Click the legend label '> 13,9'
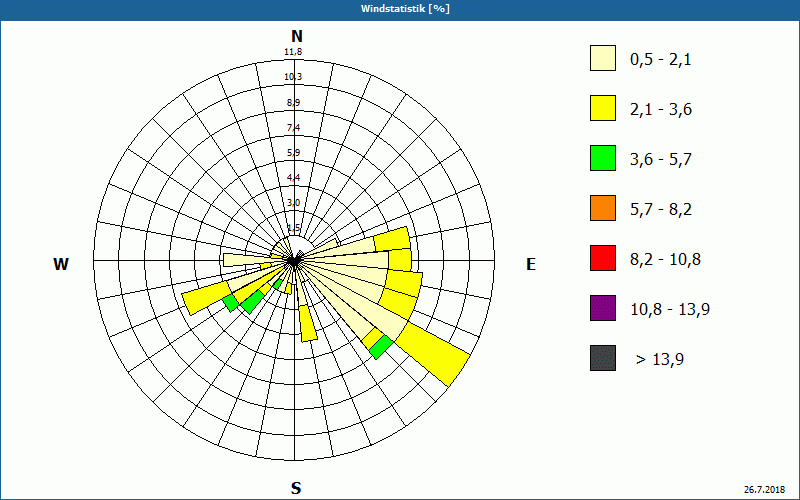 660,360
